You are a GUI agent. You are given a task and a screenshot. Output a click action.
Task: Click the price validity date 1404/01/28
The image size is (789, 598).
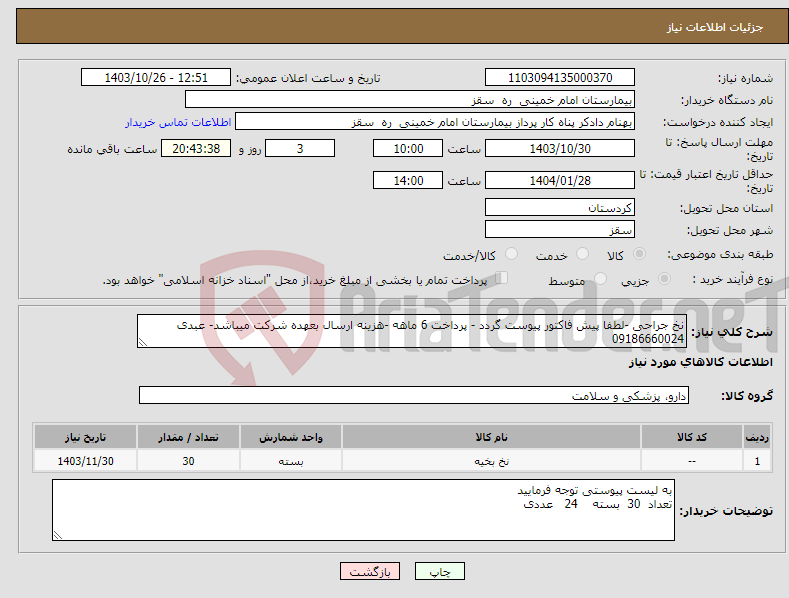coord(560,180)
